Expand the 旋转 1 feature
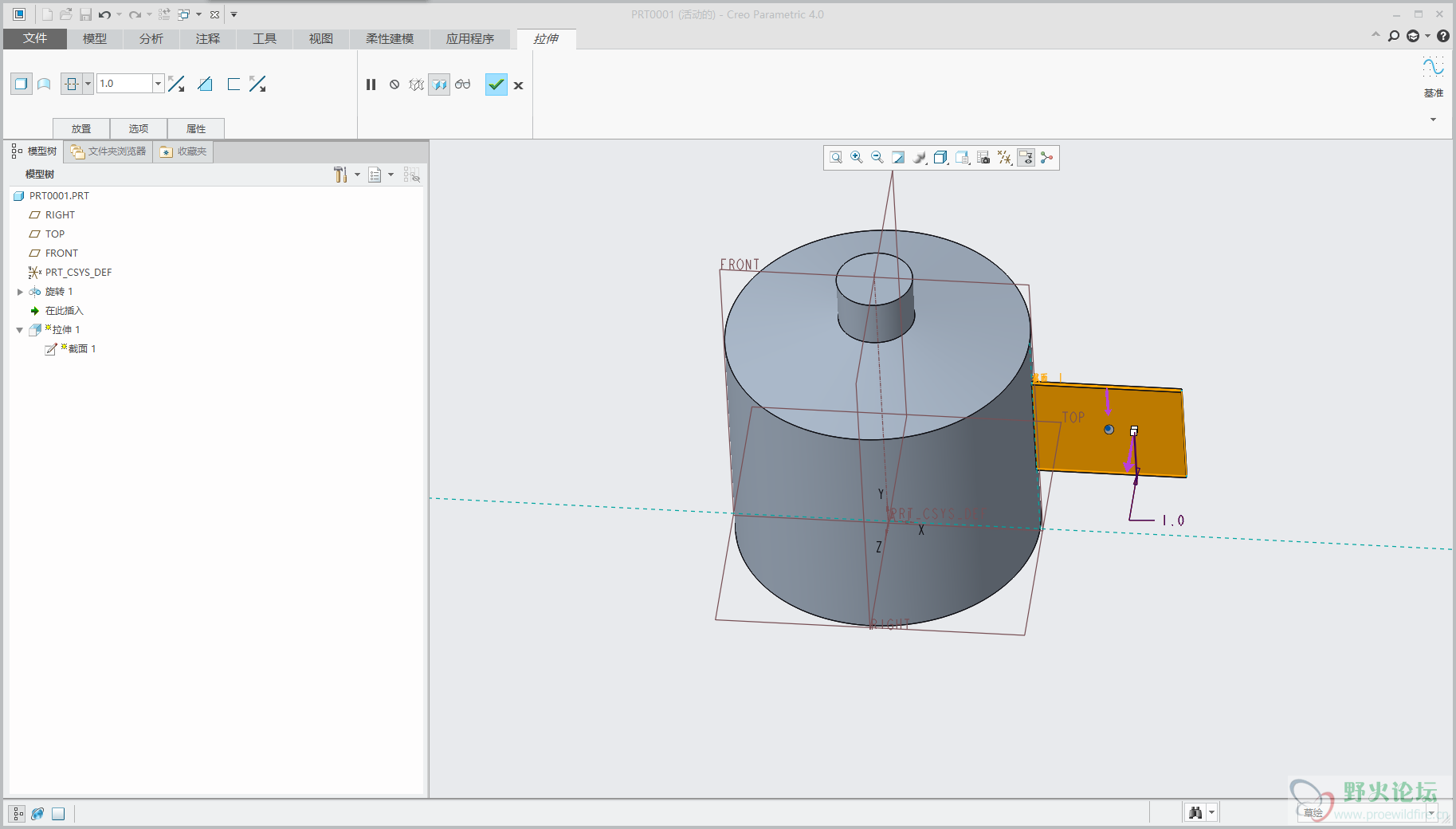This screenshot has width=1456, height=829. tap(20, 292)
